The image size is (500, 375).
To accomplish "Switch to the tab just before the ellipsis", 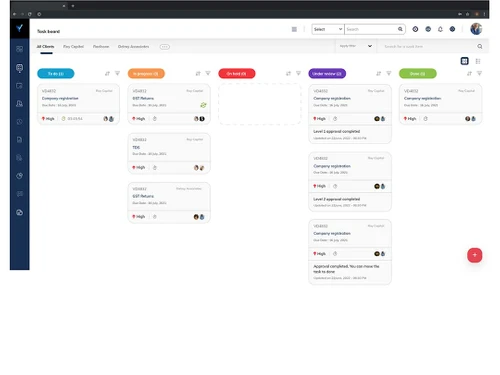I will (x=133, y=47).
